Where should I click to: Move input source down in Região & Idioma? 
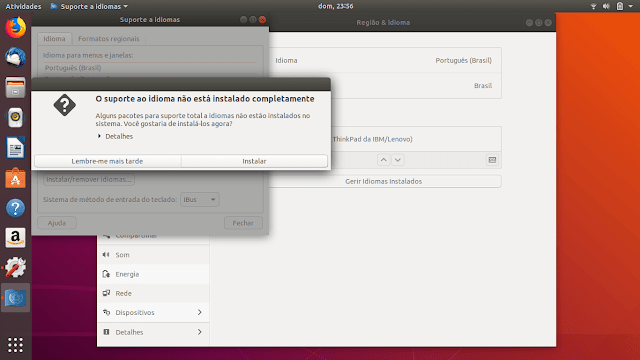point(398,160)
